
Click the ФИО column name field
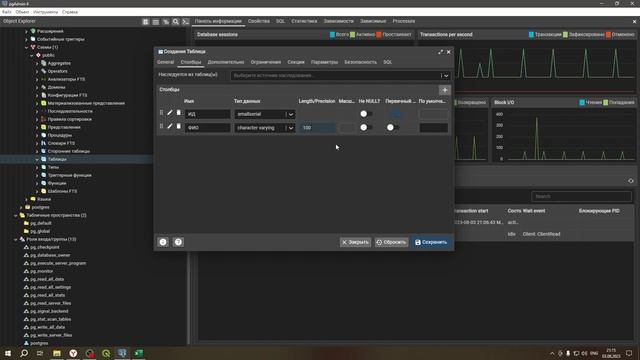[x=207, y=128]
